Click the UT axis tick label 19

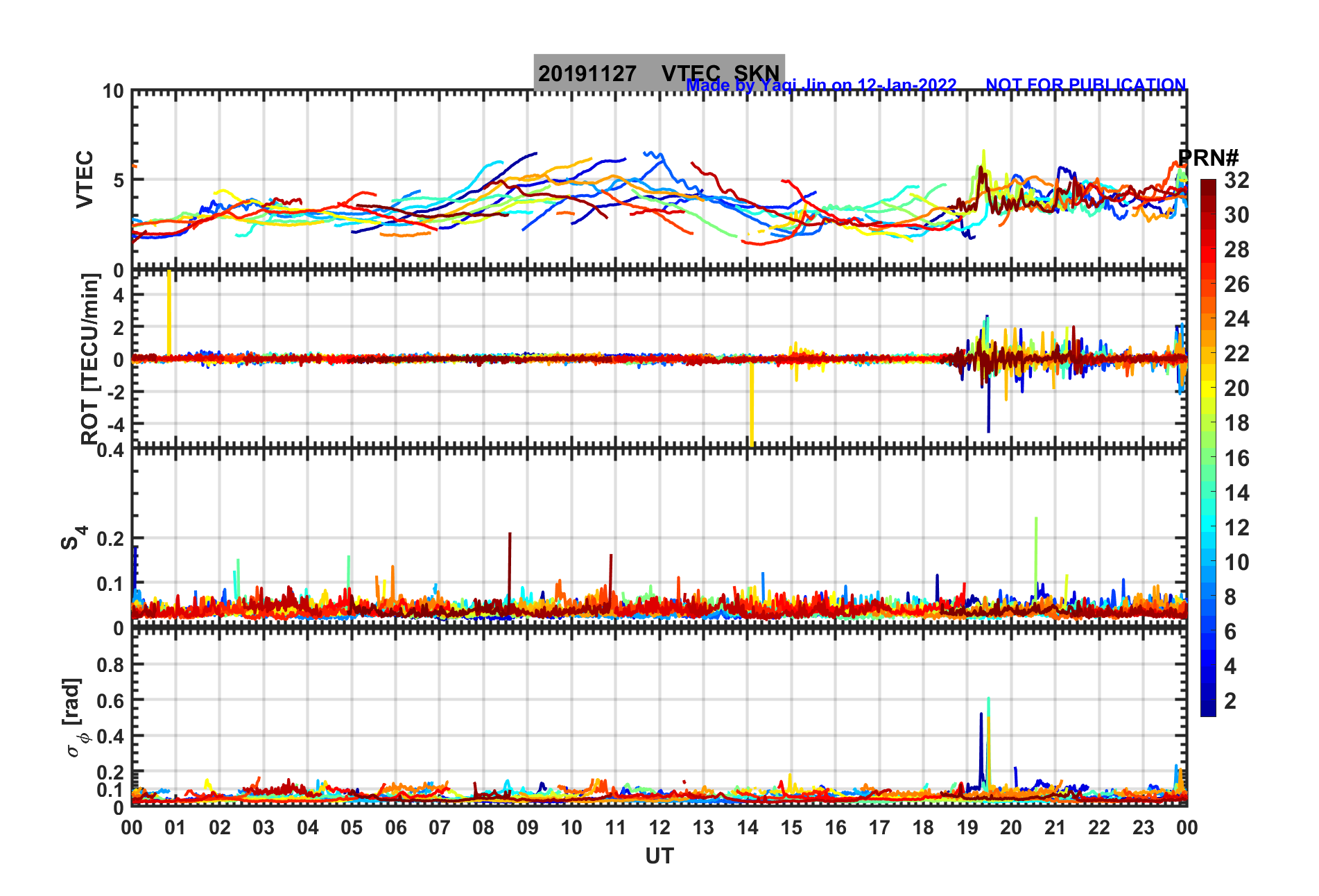[x=967, y=827]
